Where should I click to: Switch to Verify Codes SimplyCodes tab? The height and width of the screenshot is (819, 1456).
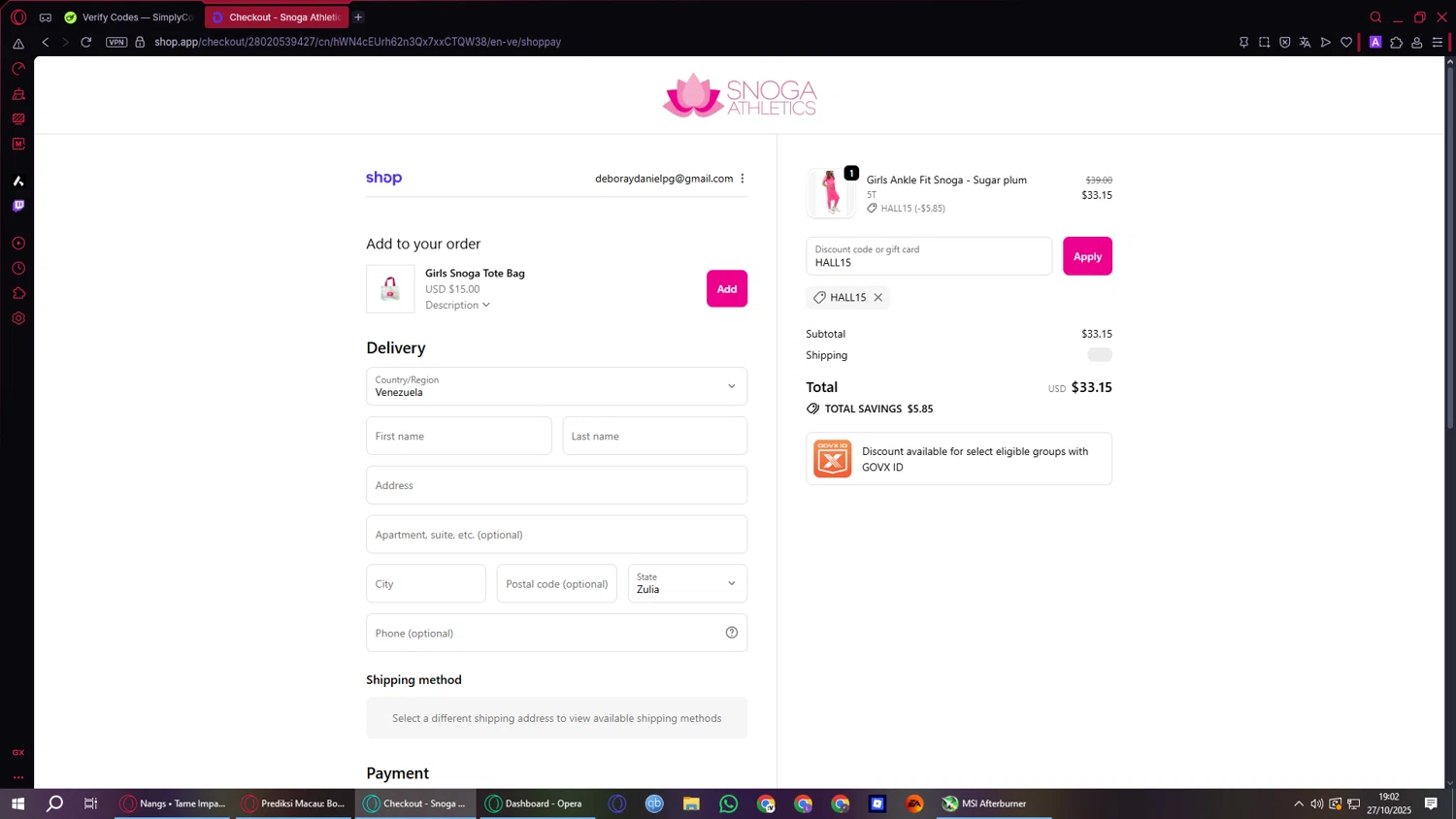(129, 16)
